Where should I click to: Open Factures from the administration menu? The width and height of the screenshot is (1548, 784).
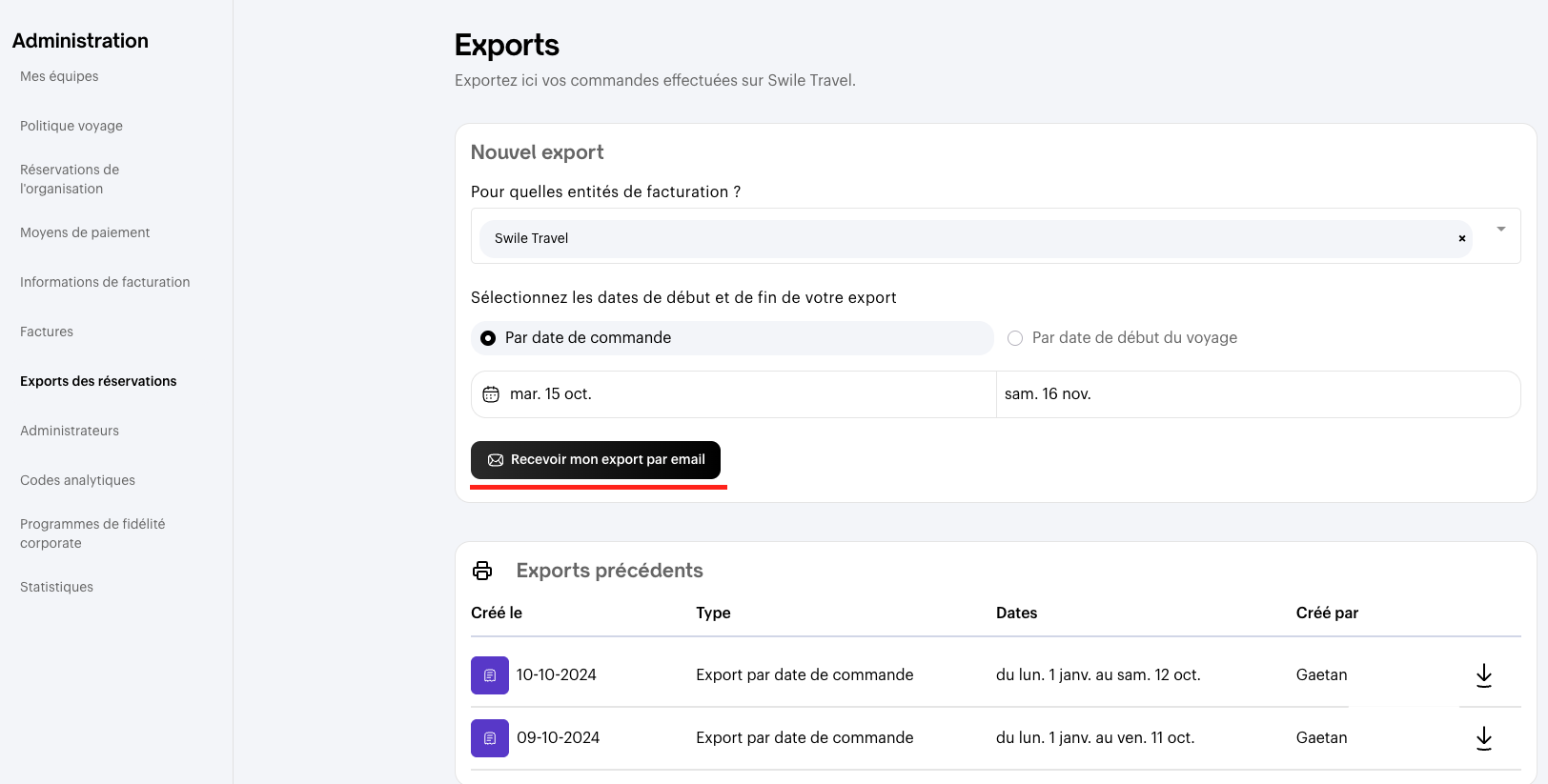coord(47,332)
